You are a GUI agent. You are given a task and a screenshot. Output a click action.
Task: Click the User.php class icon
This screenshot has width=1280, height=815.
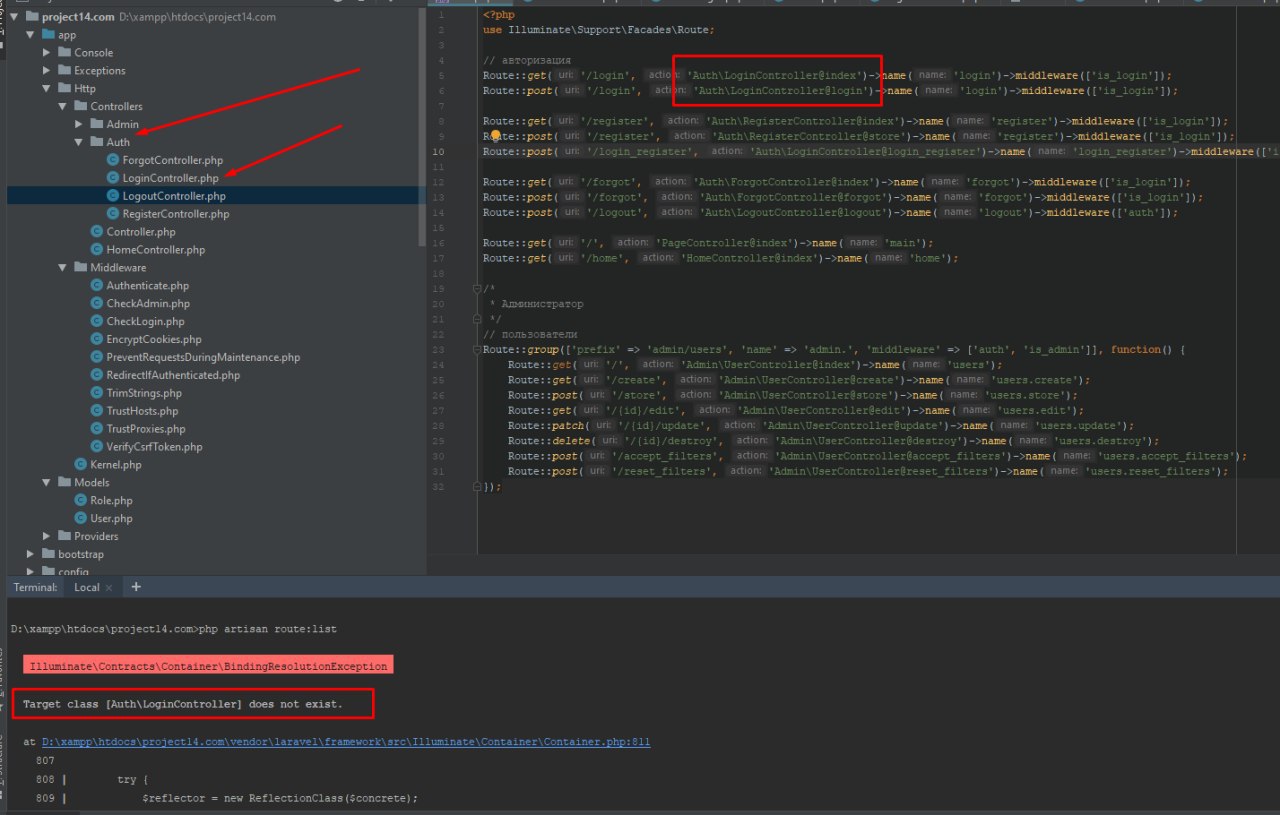pyautogui.click(x=81, y=519)
